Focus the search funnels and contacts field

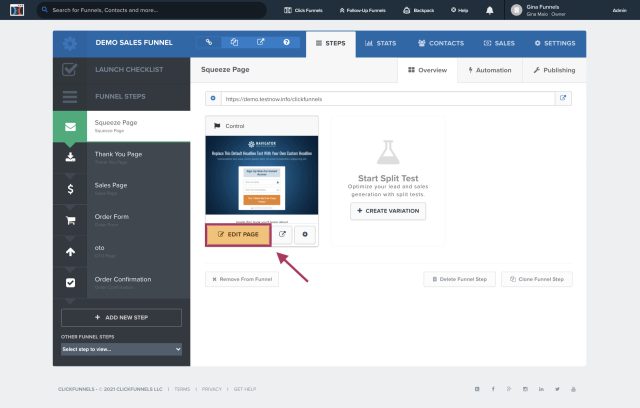(152, 10)
